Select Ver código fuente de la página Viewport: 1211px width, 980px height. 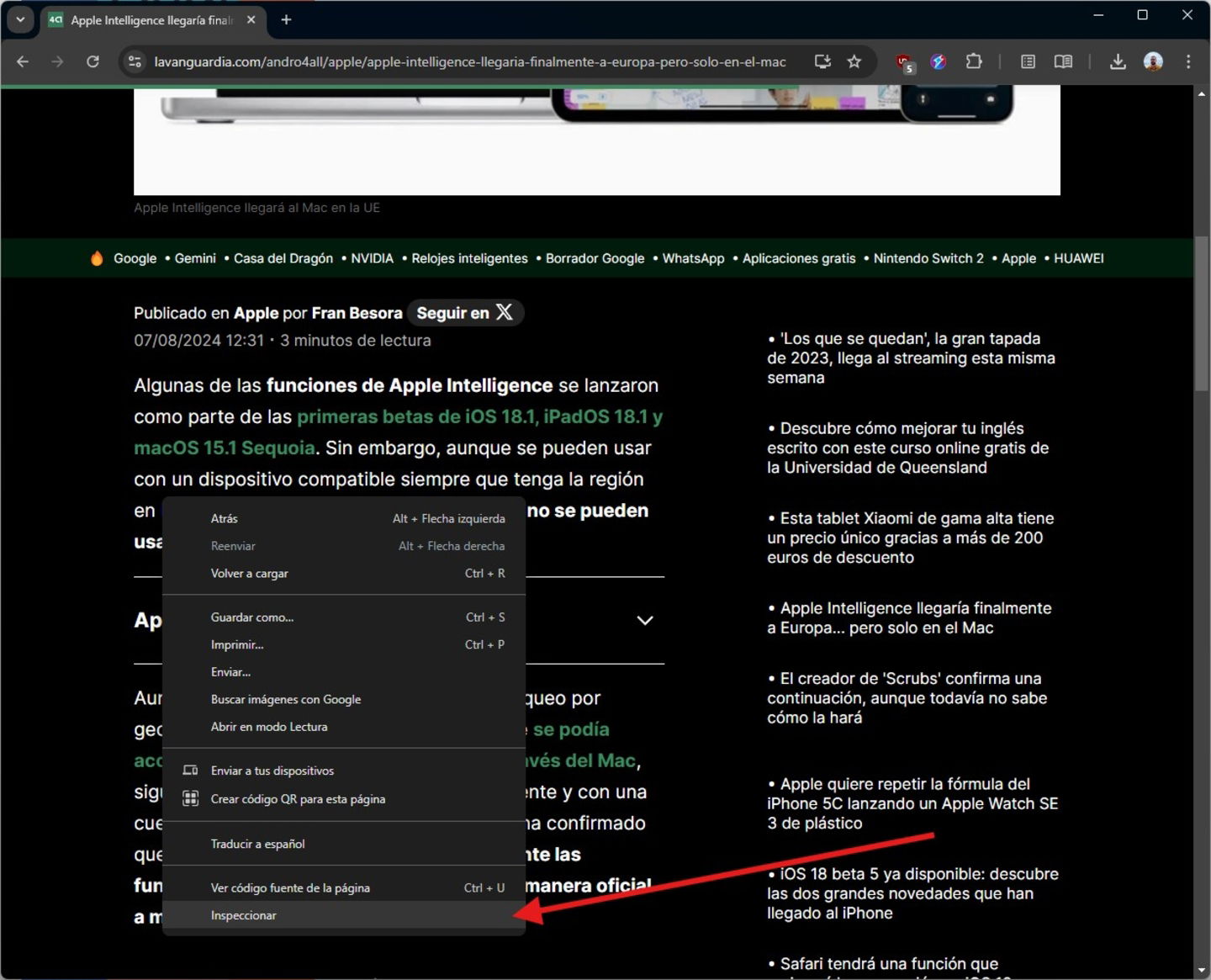click(344, 887)
